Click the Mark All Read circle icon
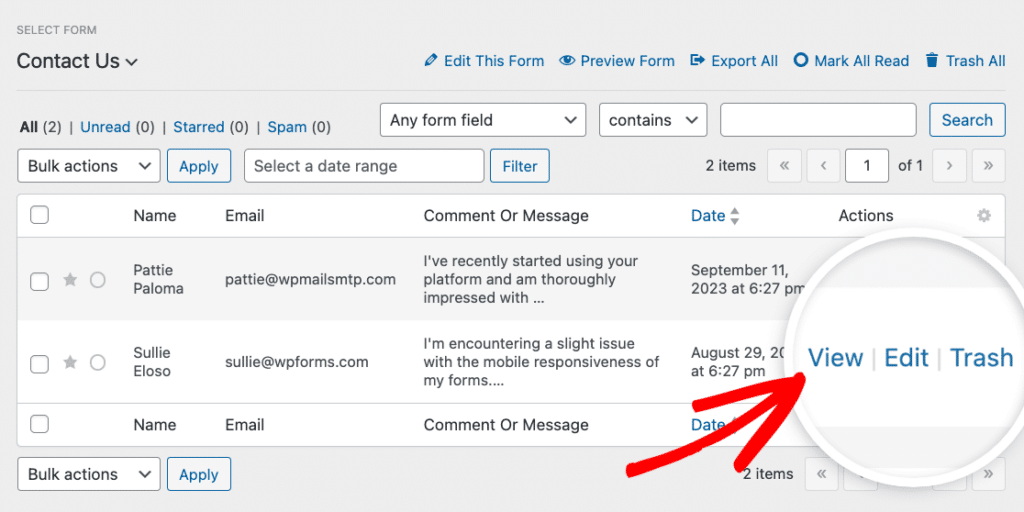The width and height of the screenshot is (1024, 512). tap(801, 61)
